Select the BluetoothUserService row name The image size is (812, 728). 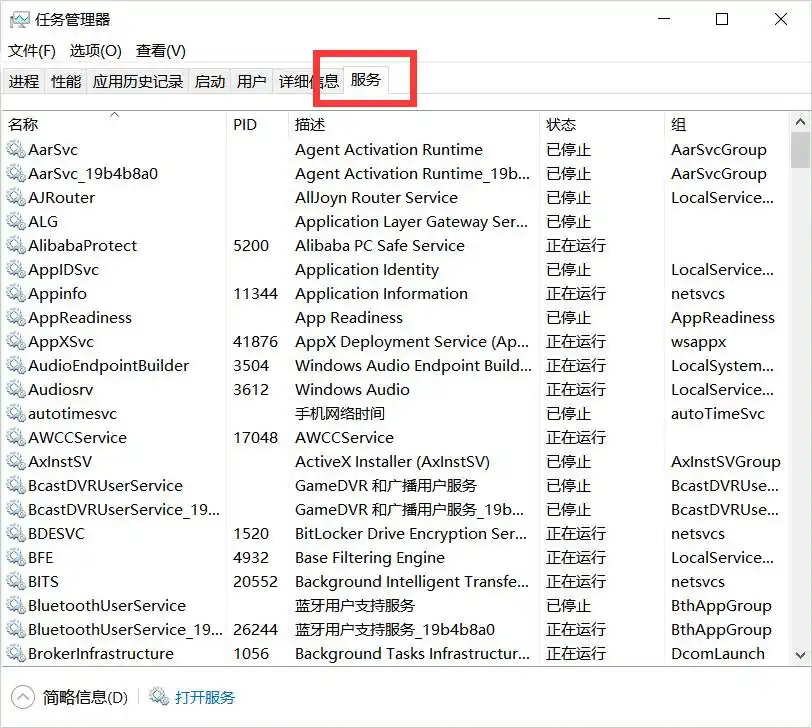pyautogui.click(x=107, y=605)
